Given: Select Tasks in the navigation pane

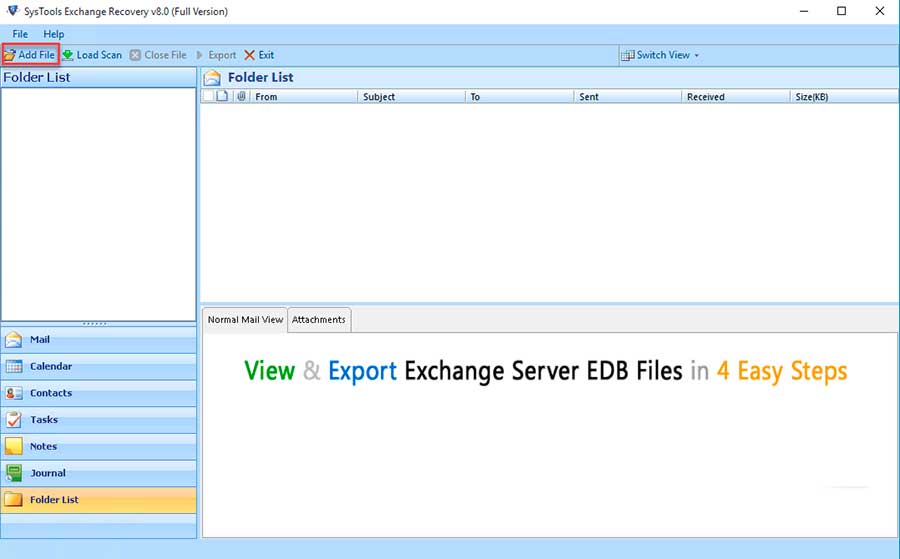Looking at the screenshot, I should (x=99, y=420).
